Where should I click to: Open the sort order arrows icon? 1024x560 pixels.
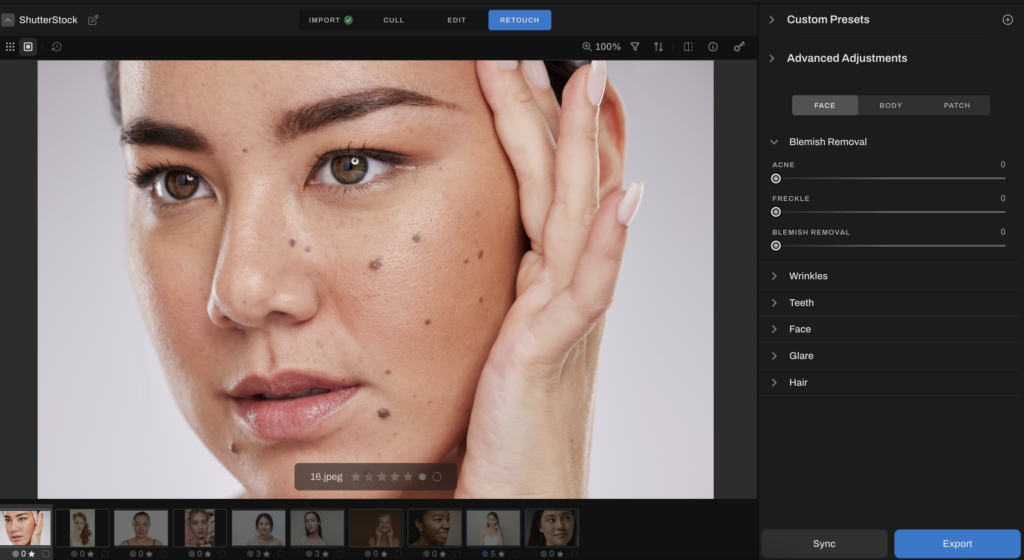658,47
